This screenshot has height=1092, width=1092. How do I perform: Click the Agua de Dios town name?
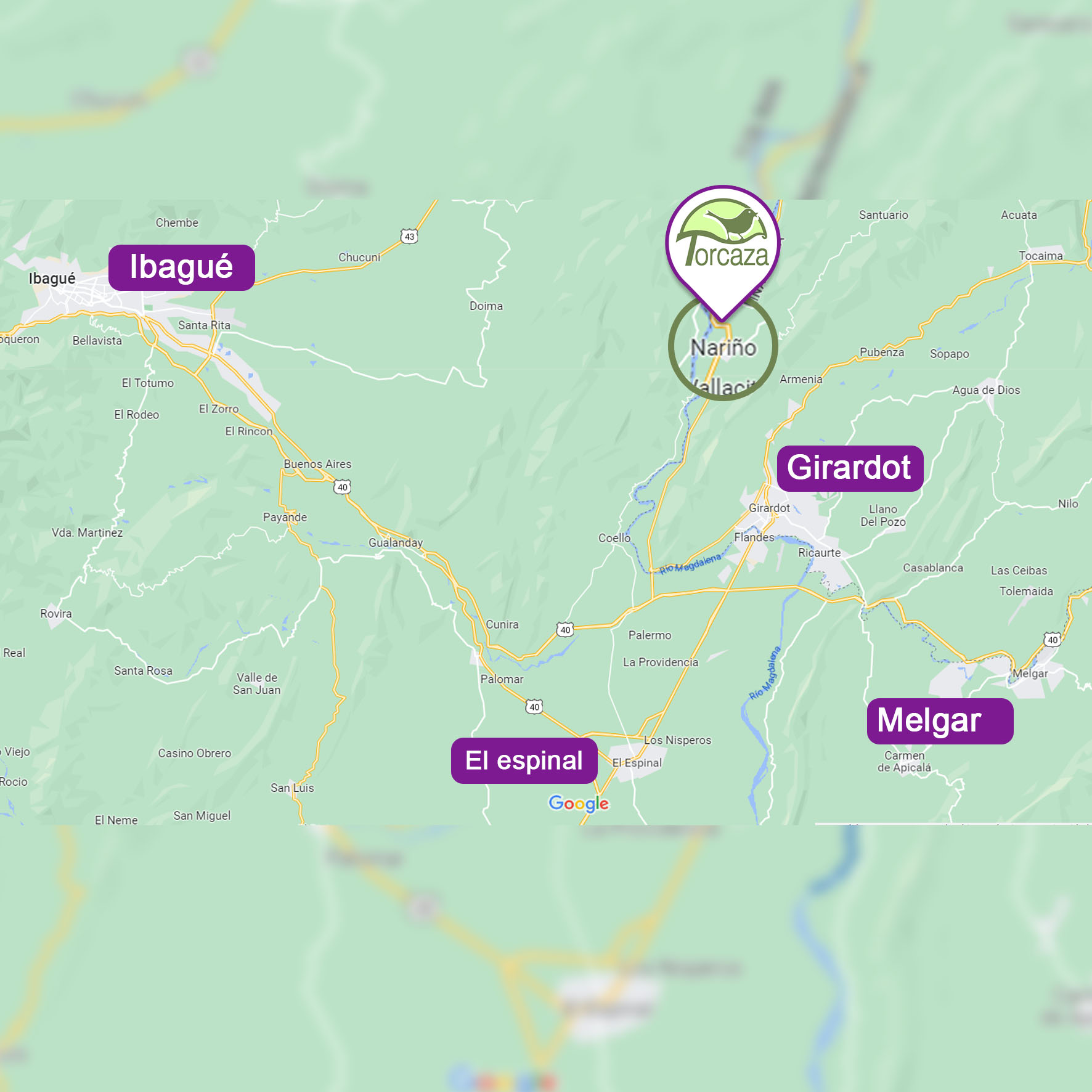(x=986, y=390)
